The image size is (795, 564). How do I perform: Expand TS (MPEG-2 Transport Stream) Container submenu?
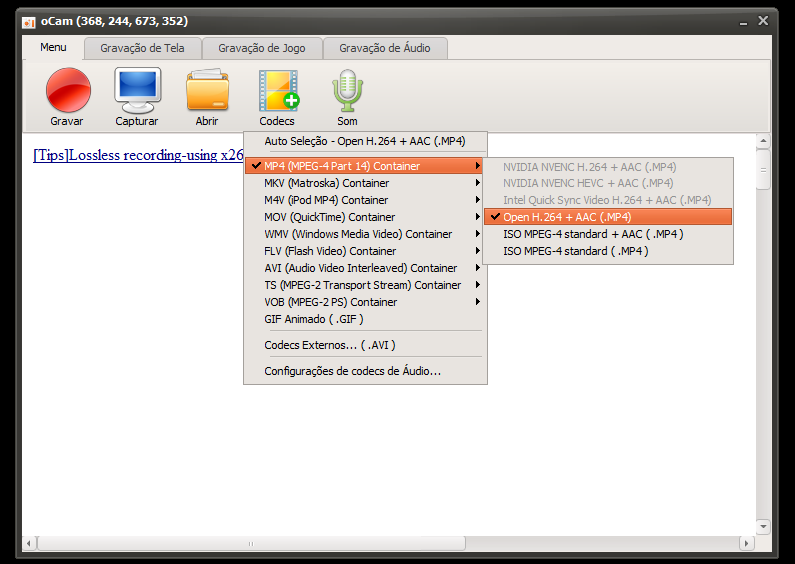coord(365,285)
